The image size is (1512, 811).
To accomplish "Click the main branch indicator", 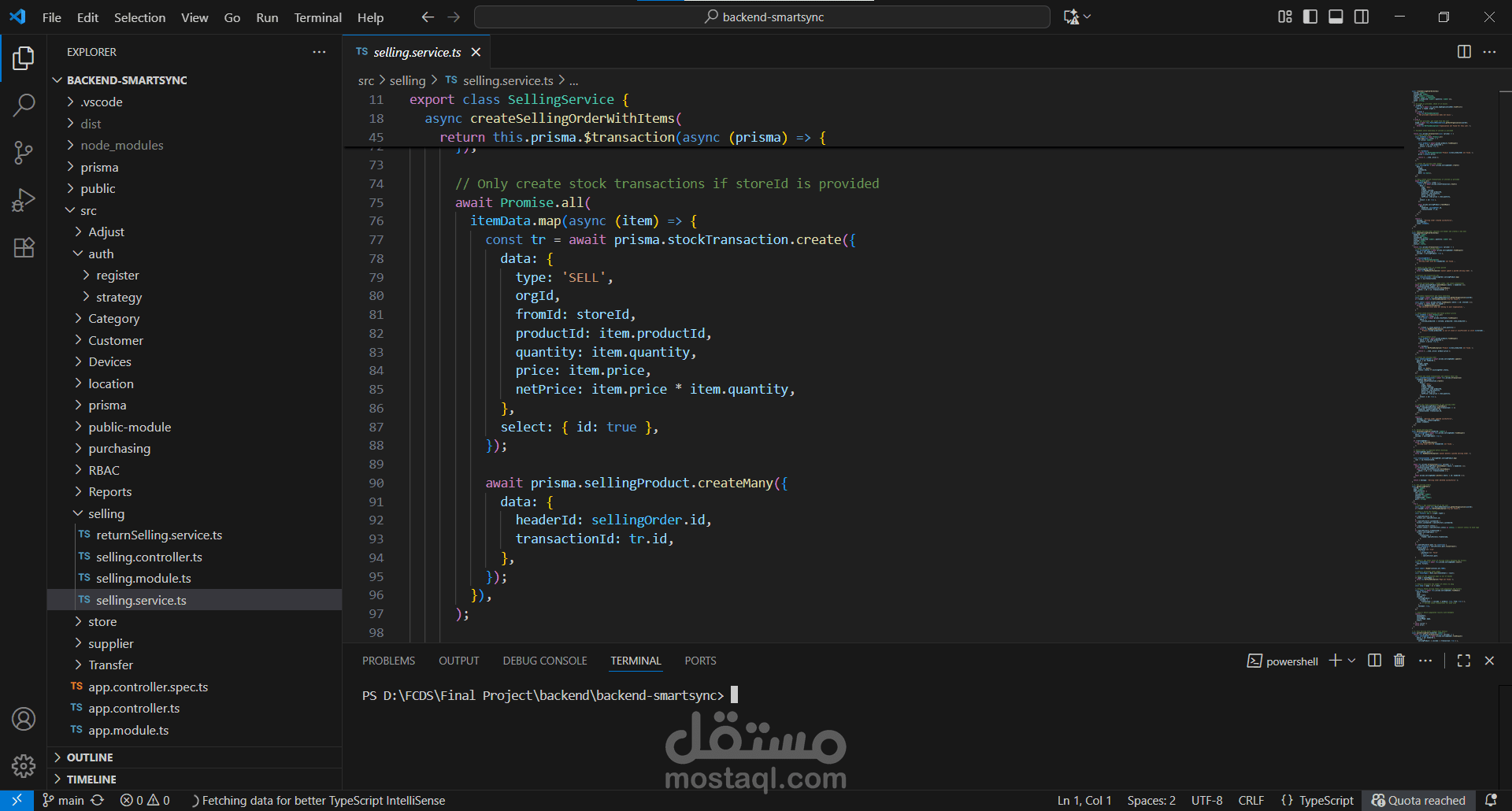I will 64,800.
